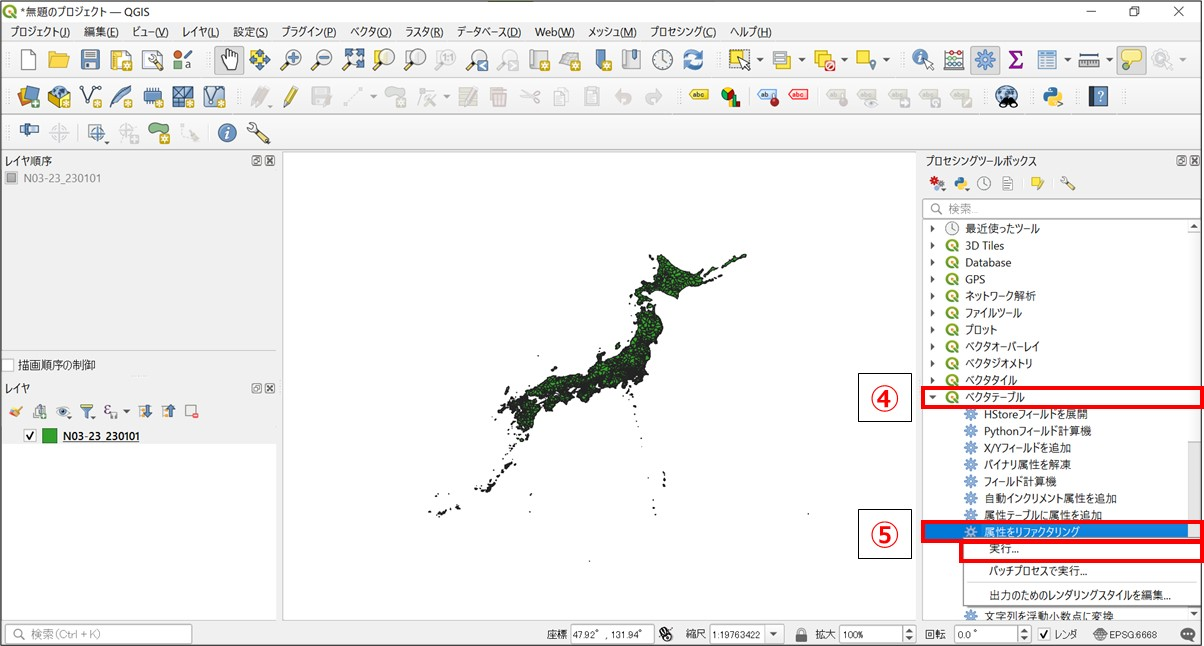
Task: Select 自動インクリメント属性を追加 algorithm
Action: click(x=1050, y=498)
